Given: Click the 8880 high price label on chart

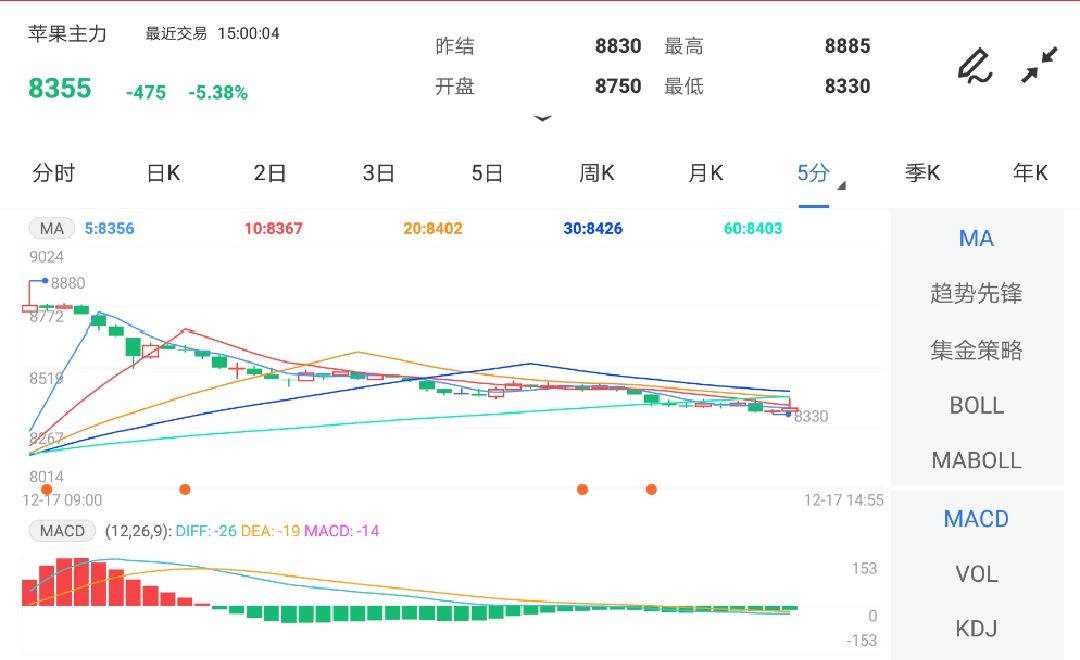Looking at the screenshot, I should coord(68,283).
